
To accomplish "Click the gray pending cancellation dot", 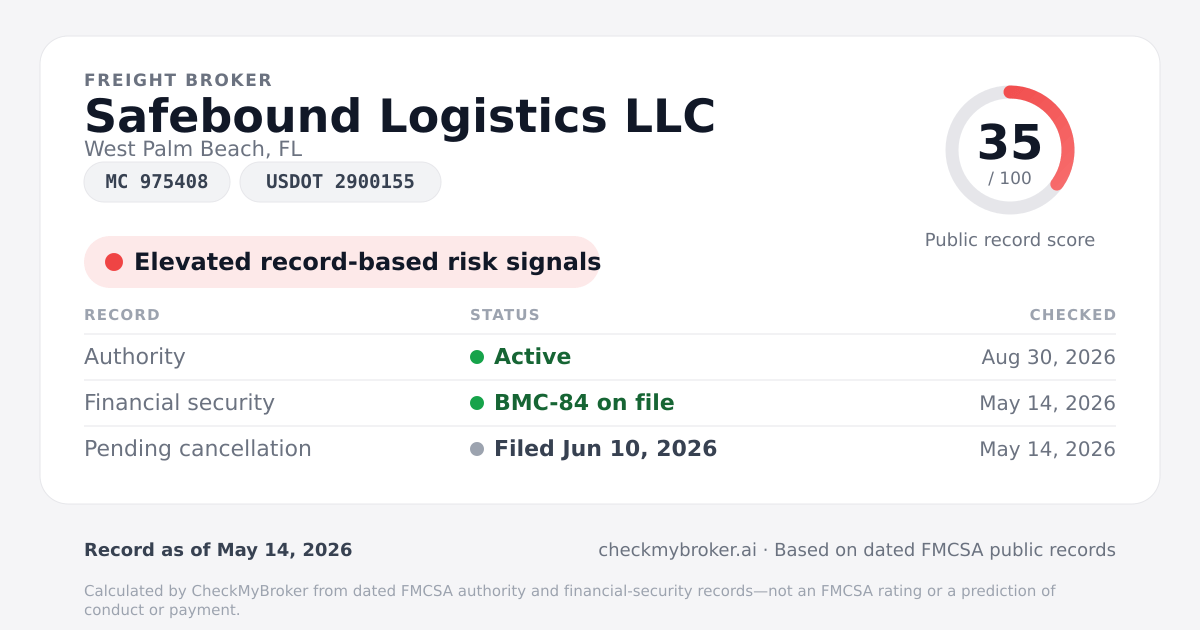I will pos(477,449).
